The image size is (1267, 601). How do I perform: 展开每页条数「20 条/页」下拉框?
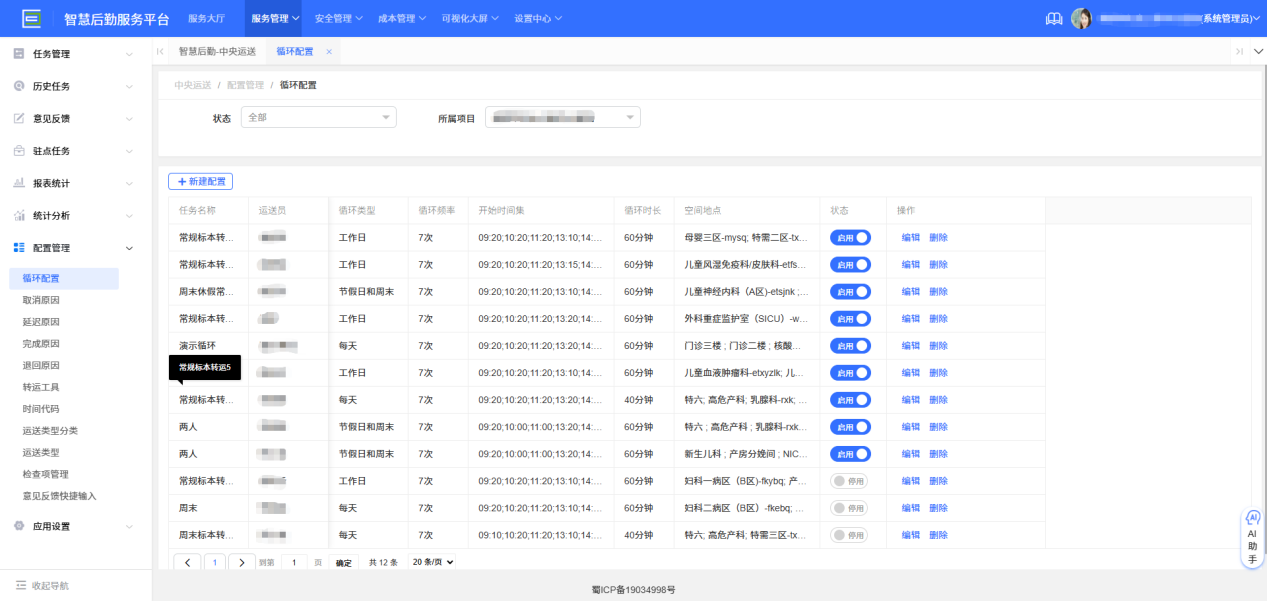430,562
